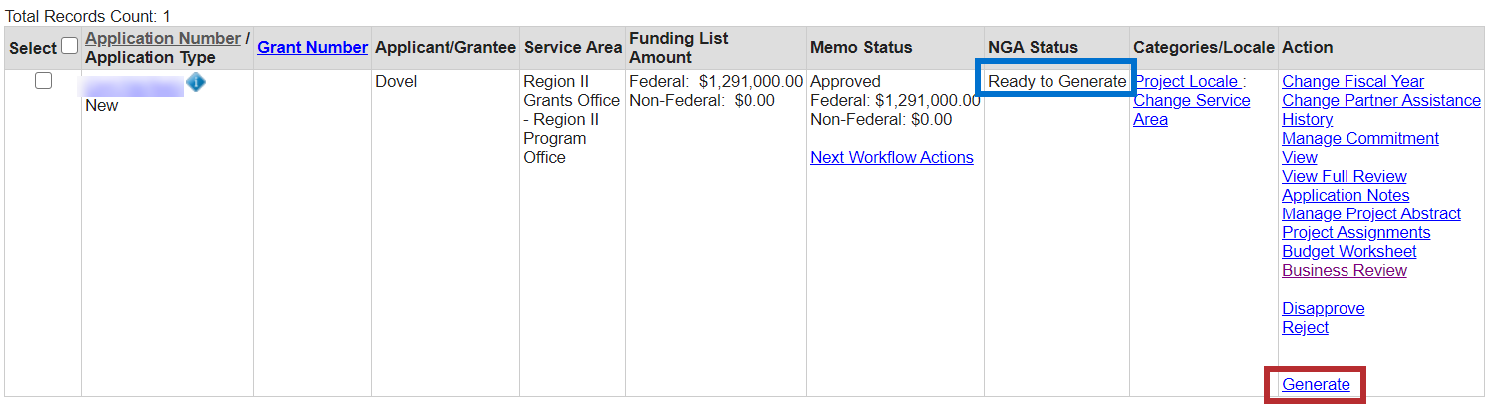Open the Project Locale link

pyautogui.click(x=1187, y=81)
